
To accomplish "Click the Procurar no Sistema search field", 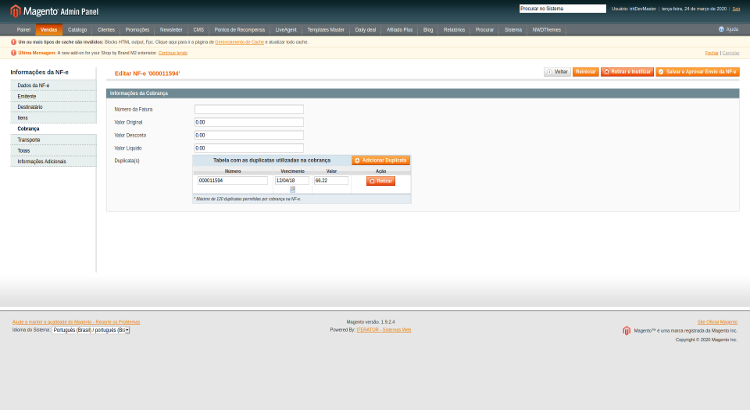I will click(x=562, y=9).
